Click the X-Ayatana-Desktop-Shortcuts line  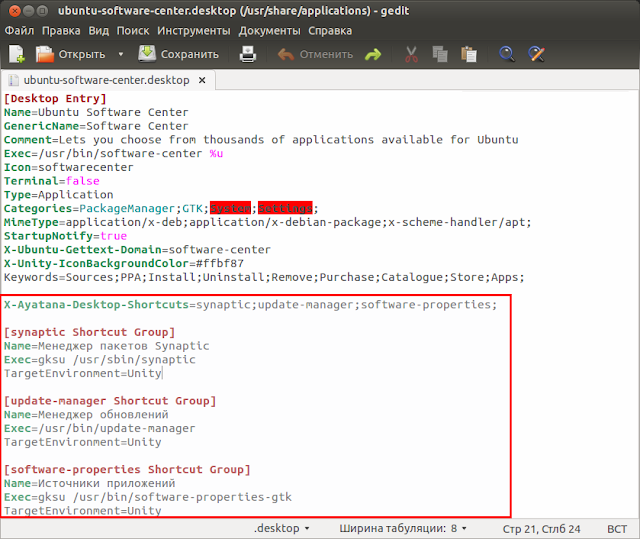coord(251,304)
